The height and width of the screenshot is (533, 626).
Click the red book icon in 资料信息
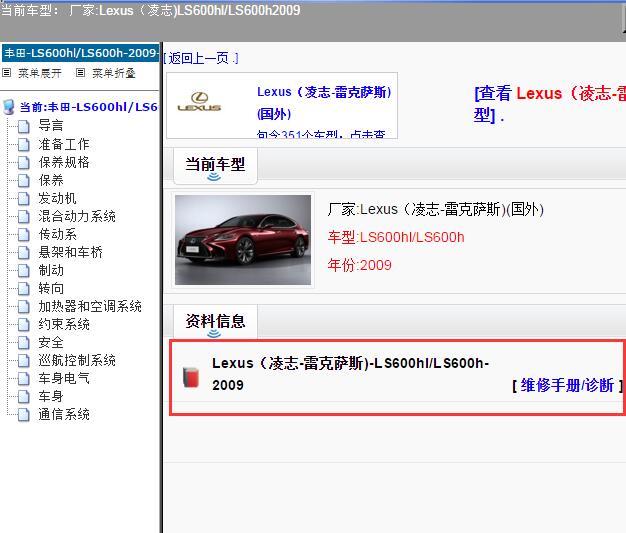pyautogui.click(x=191, y=377)
